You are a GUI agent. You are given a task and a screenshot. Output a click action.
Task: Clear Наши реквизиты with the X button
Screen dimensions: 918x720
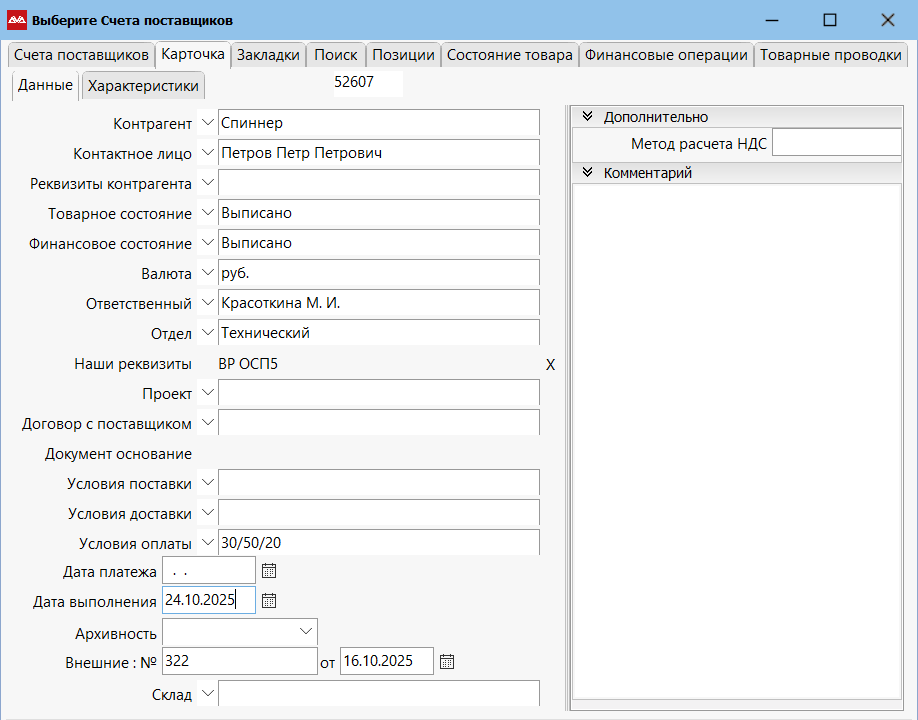[x=550, y=365]
